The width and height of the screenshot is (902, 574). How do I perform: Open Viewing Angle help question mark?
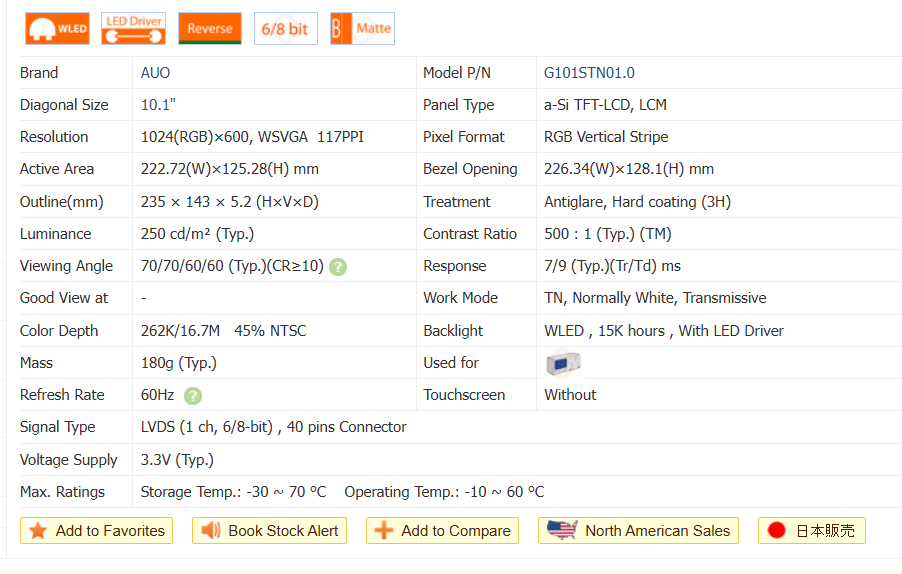point(339,267)
